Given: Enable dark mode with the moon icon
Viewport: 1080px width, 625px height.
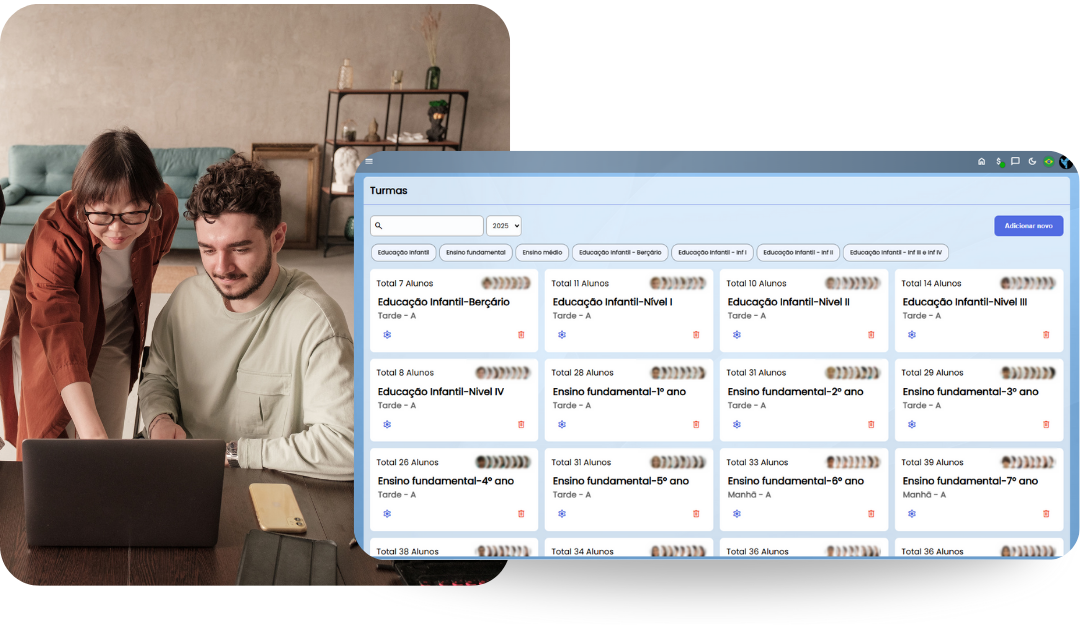Looking at the screenshot, I should (1032, 161).
